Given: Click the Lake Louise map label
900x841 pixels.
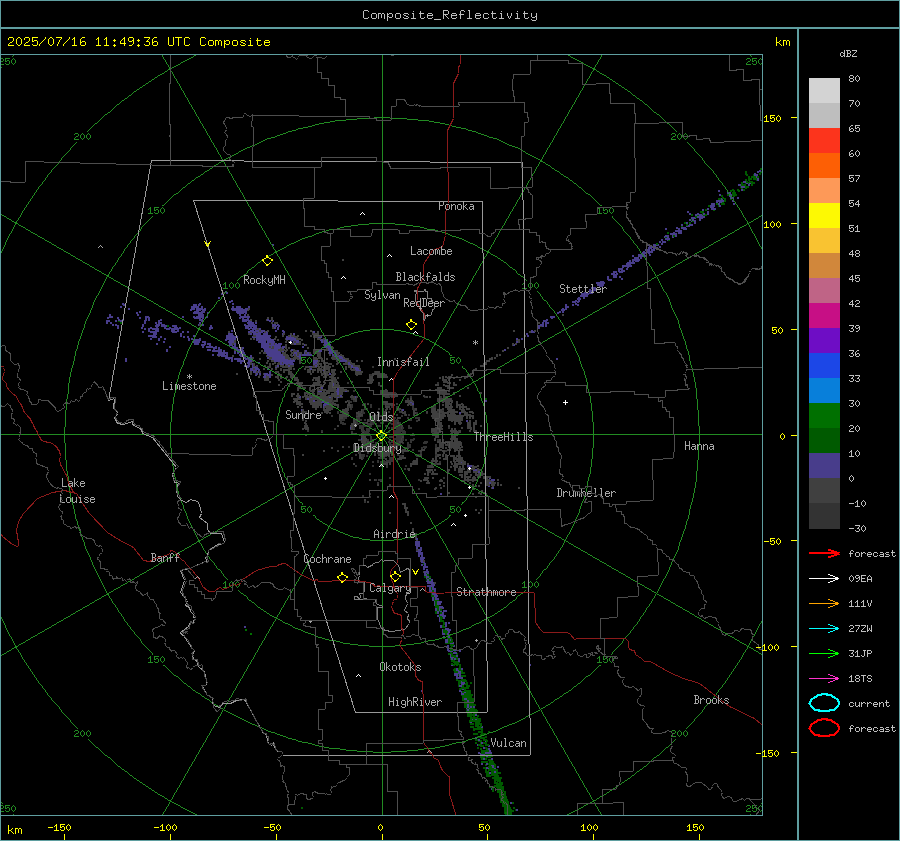Looking at the screenshot, I should click(77, 491).
